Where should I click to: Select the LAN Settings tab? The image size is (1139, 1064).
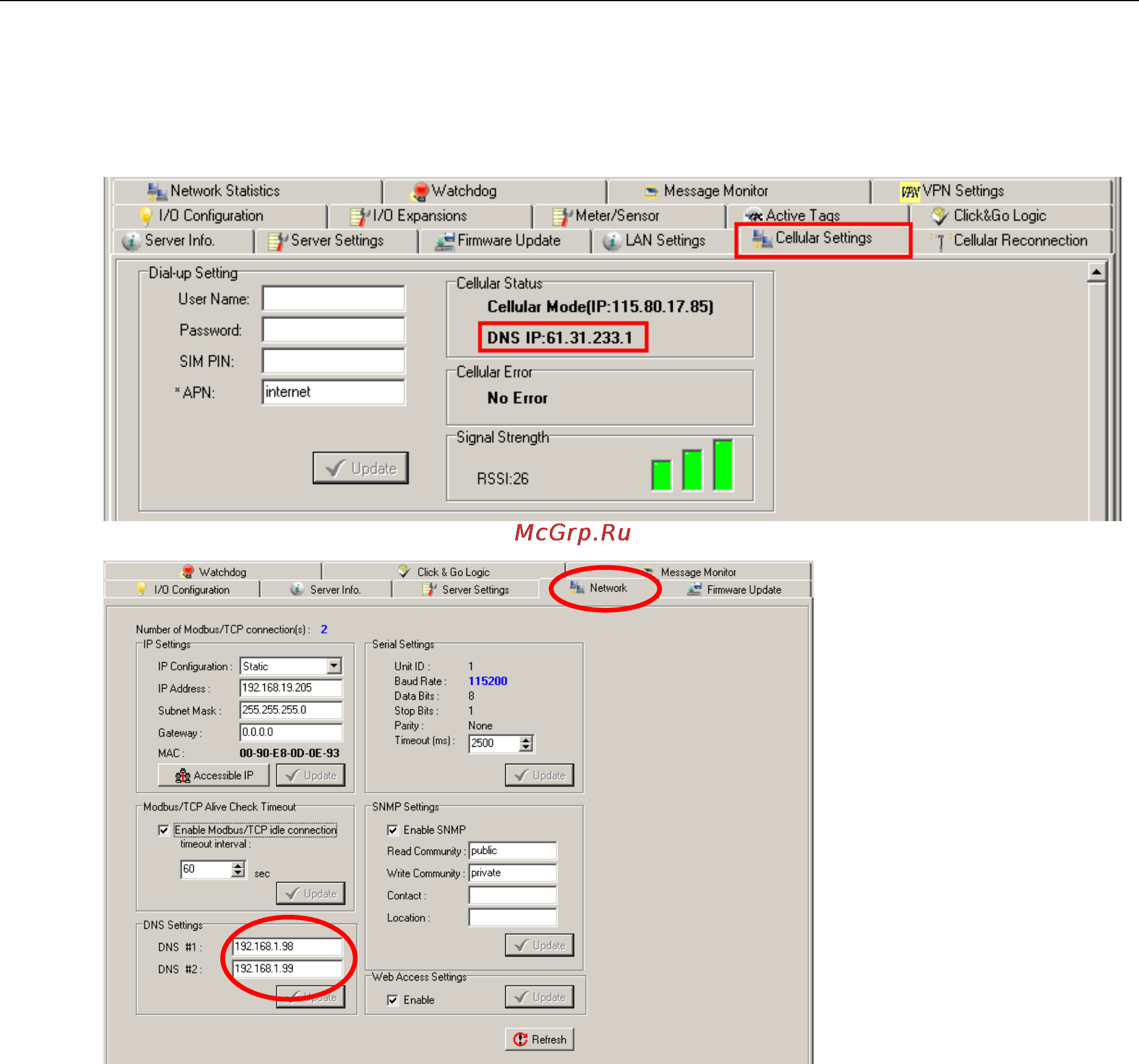663,241
